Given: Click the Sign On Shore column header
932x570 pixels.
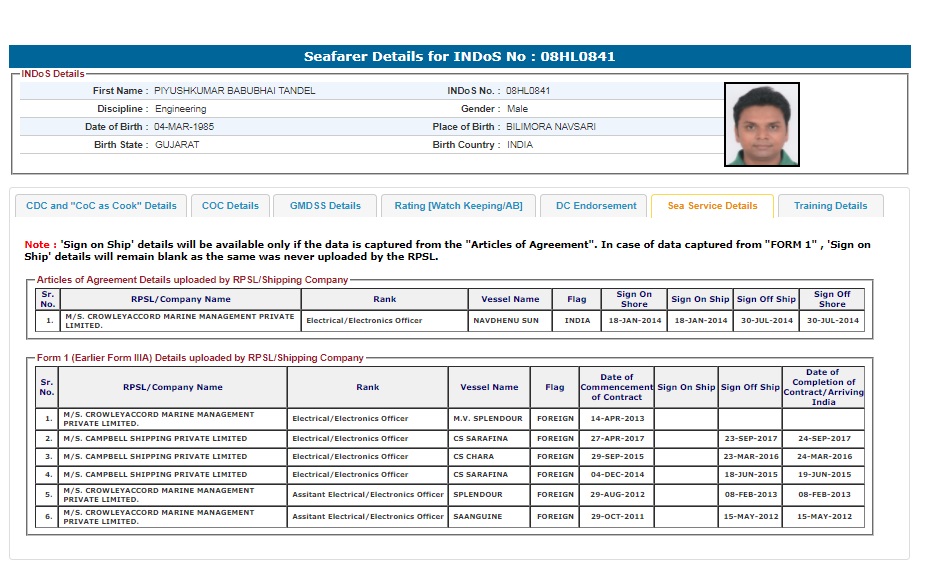Looking at the screenshot, I should click(634, 299).
